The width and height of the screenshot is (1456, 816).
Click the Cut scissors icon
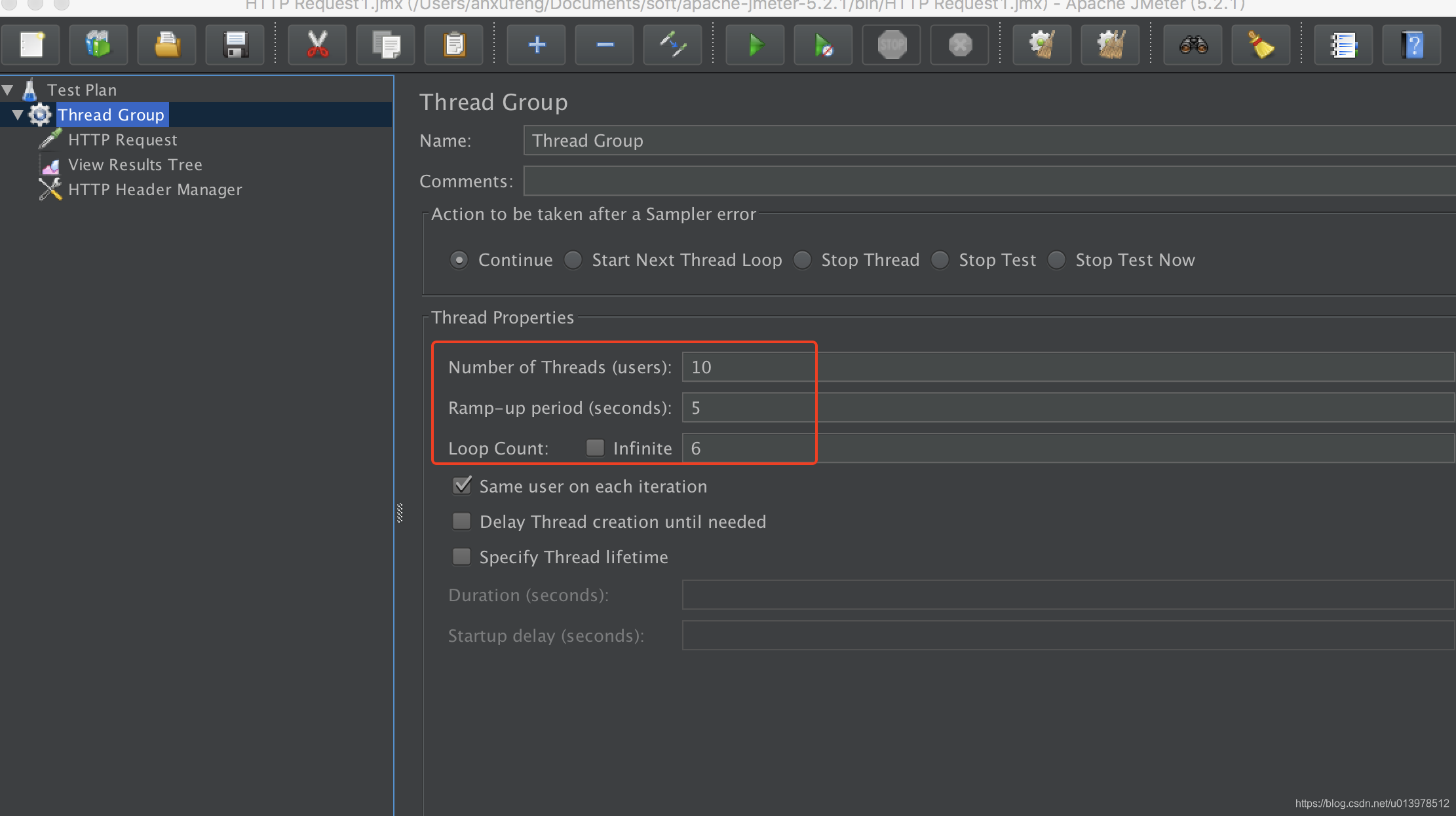tap(317, 45)
